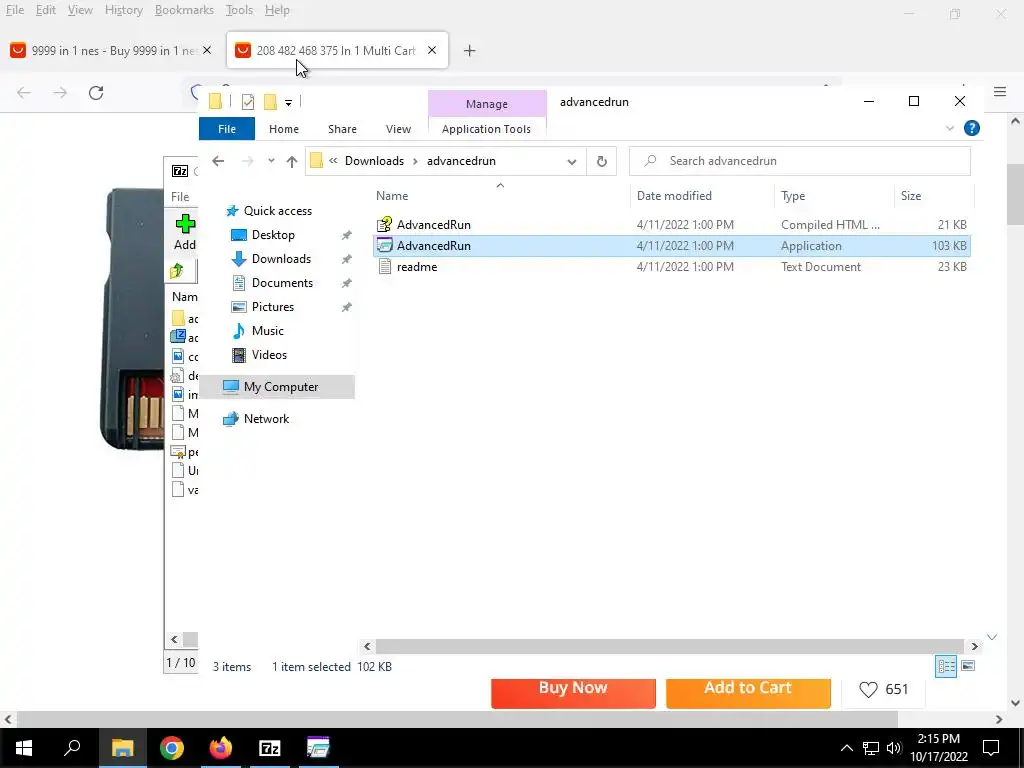Switch to Large icons view

968,666
